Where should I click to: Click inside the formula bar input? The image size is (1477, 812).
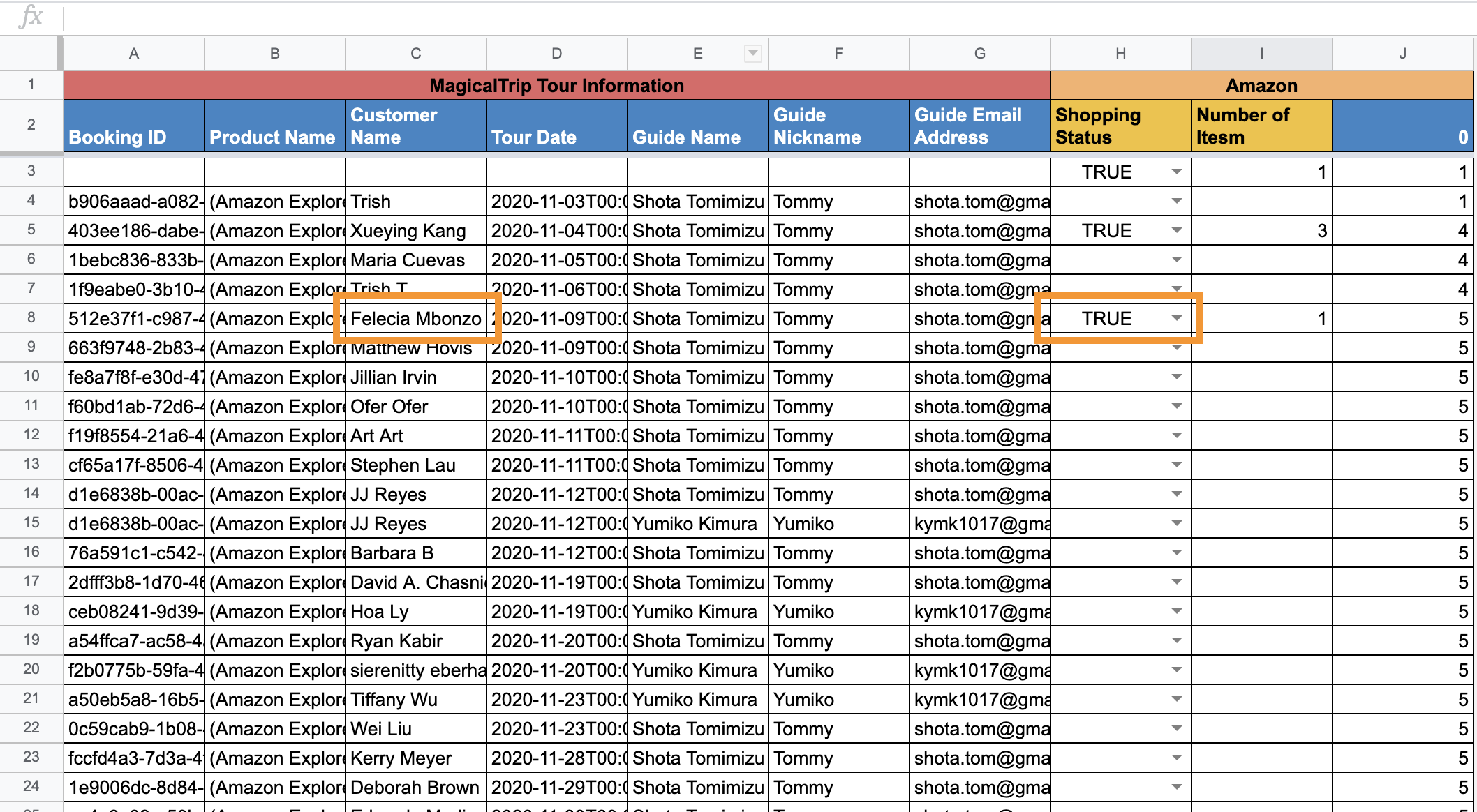point(768,17)
